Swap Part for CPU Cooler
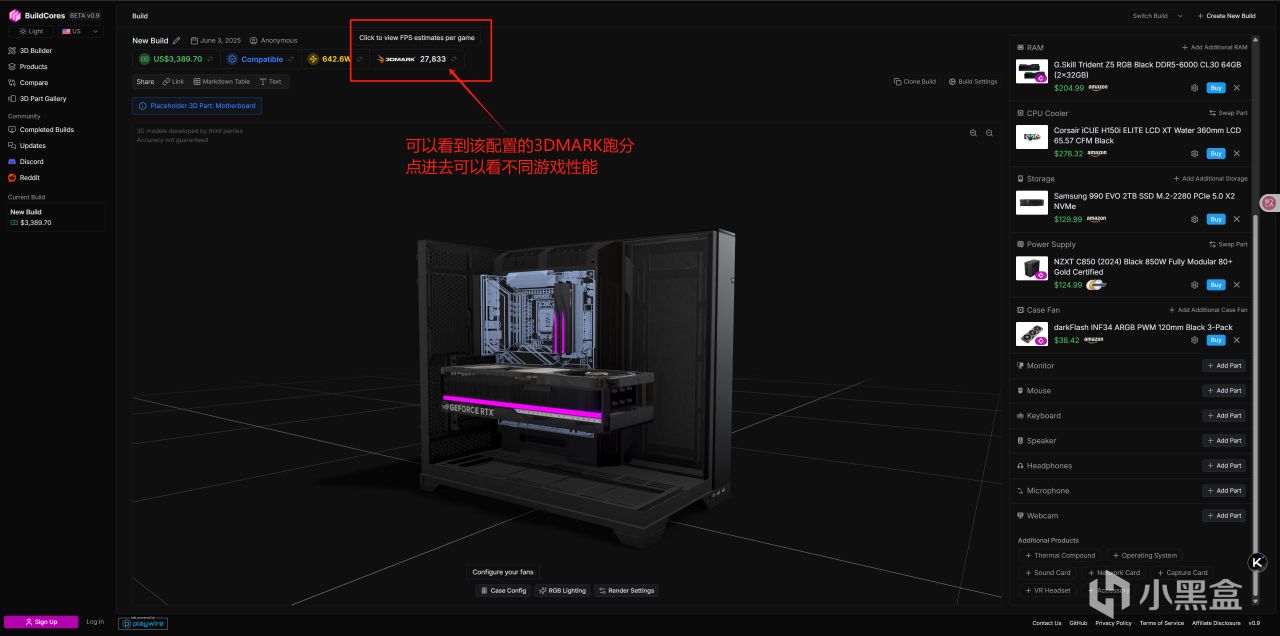1280x636 pixels. (1228, 113)
